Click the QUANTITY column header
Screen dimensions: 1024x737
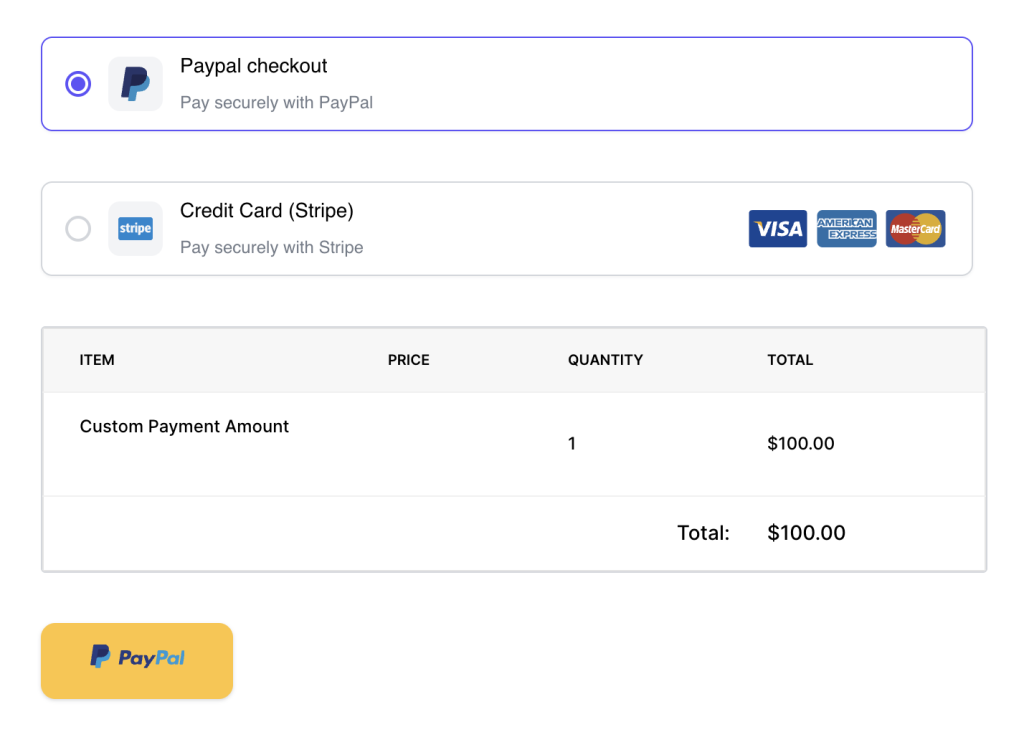[x=605, y=360]
